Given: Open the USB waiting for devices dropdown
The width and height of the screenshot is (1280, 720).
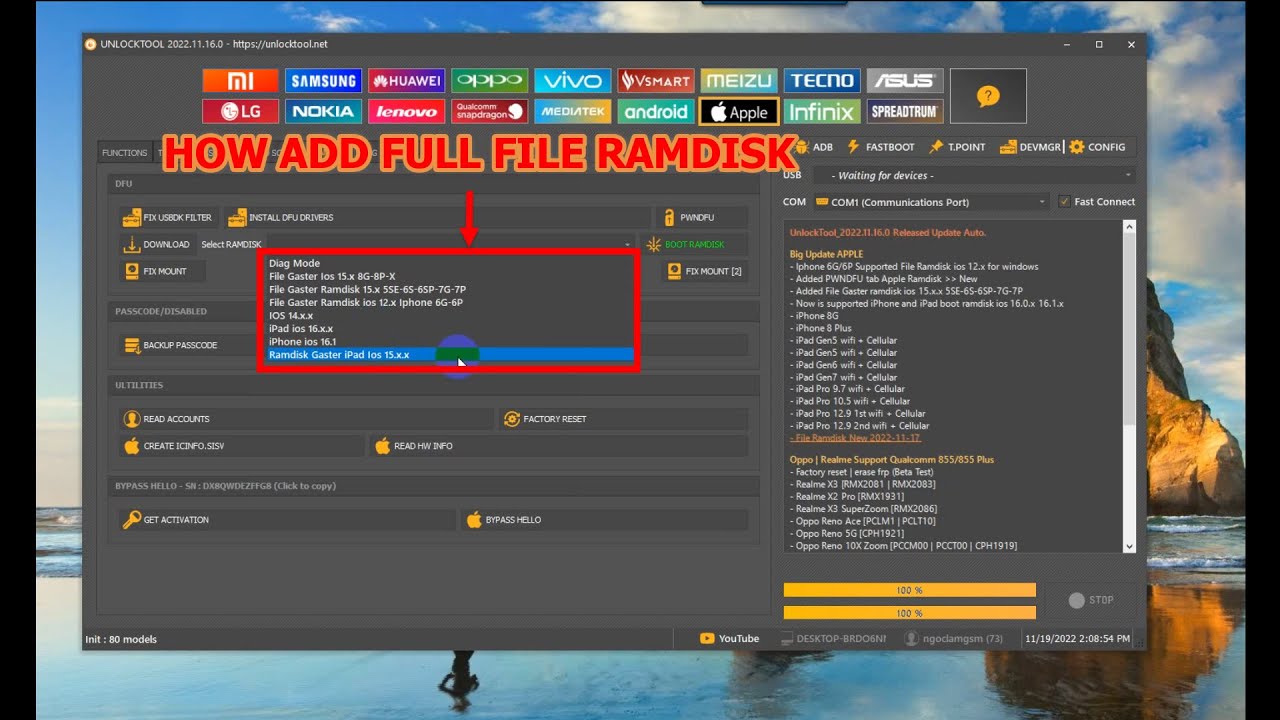Looking at the screenshot, I should tap(973, 176).
